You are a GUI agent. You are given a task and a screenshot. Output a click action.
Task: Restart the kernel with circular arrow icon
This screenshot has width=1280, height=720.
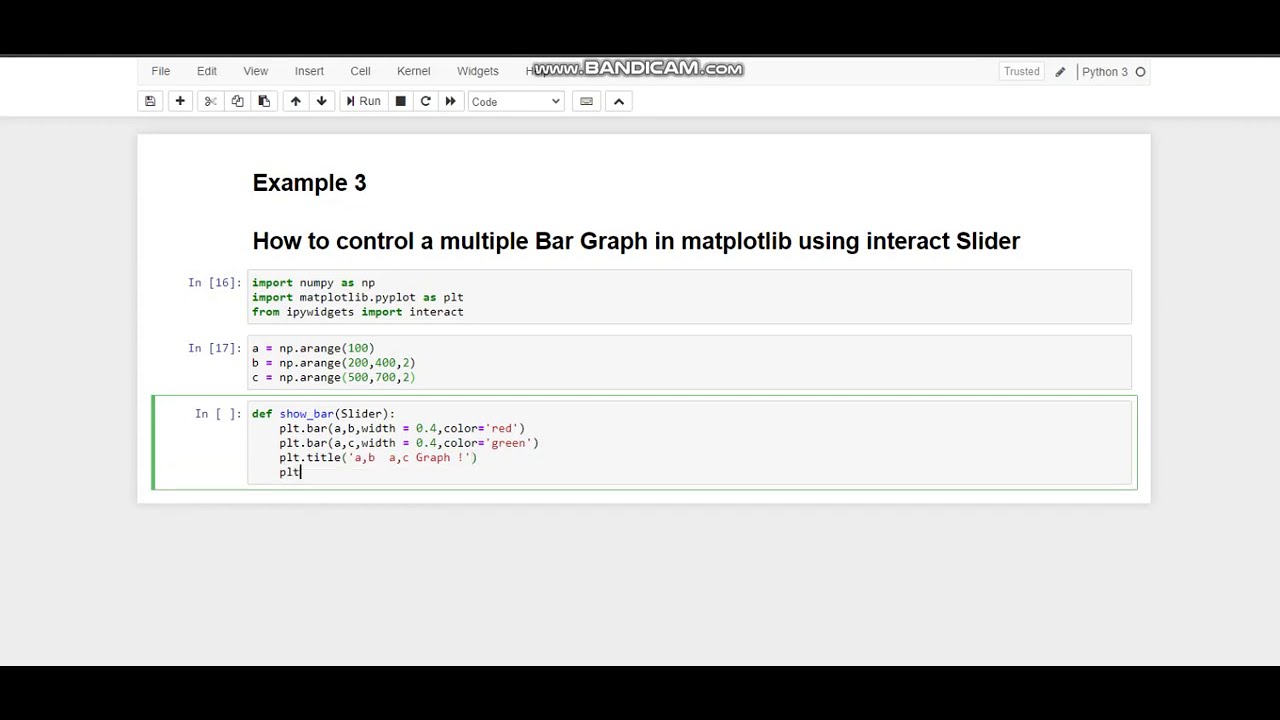[x=425, y=101]
